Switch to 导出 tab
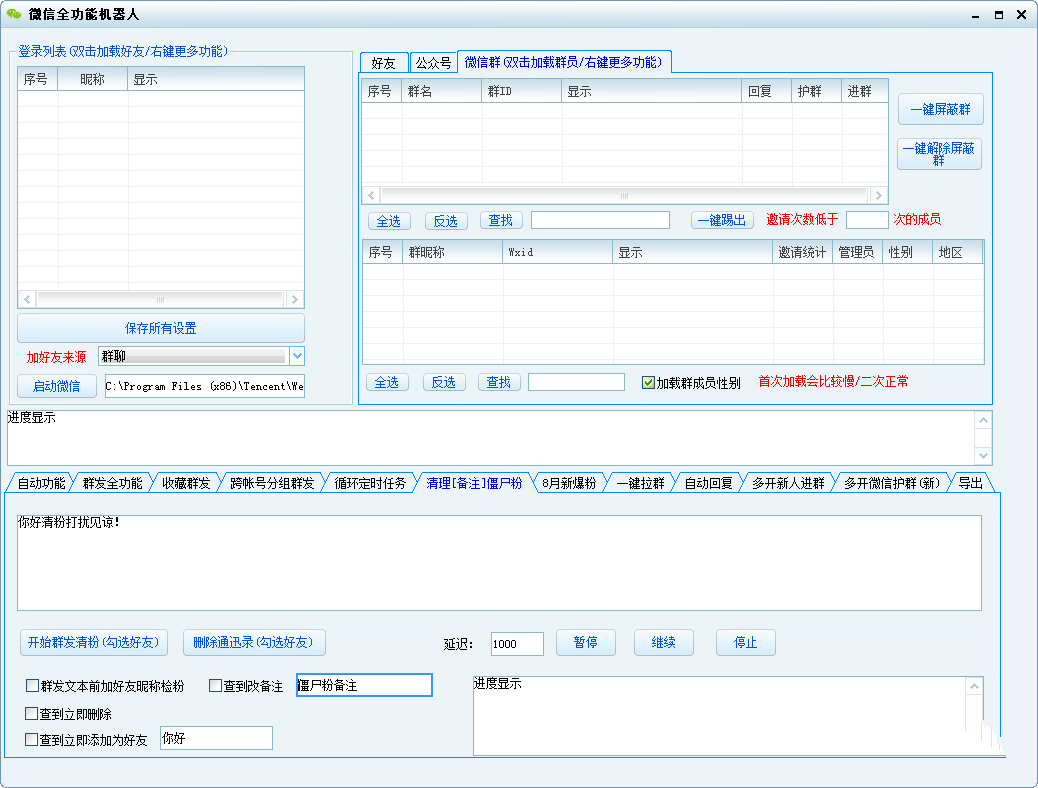This screenshot has height=788, width=1038. [x=970, y=483]
